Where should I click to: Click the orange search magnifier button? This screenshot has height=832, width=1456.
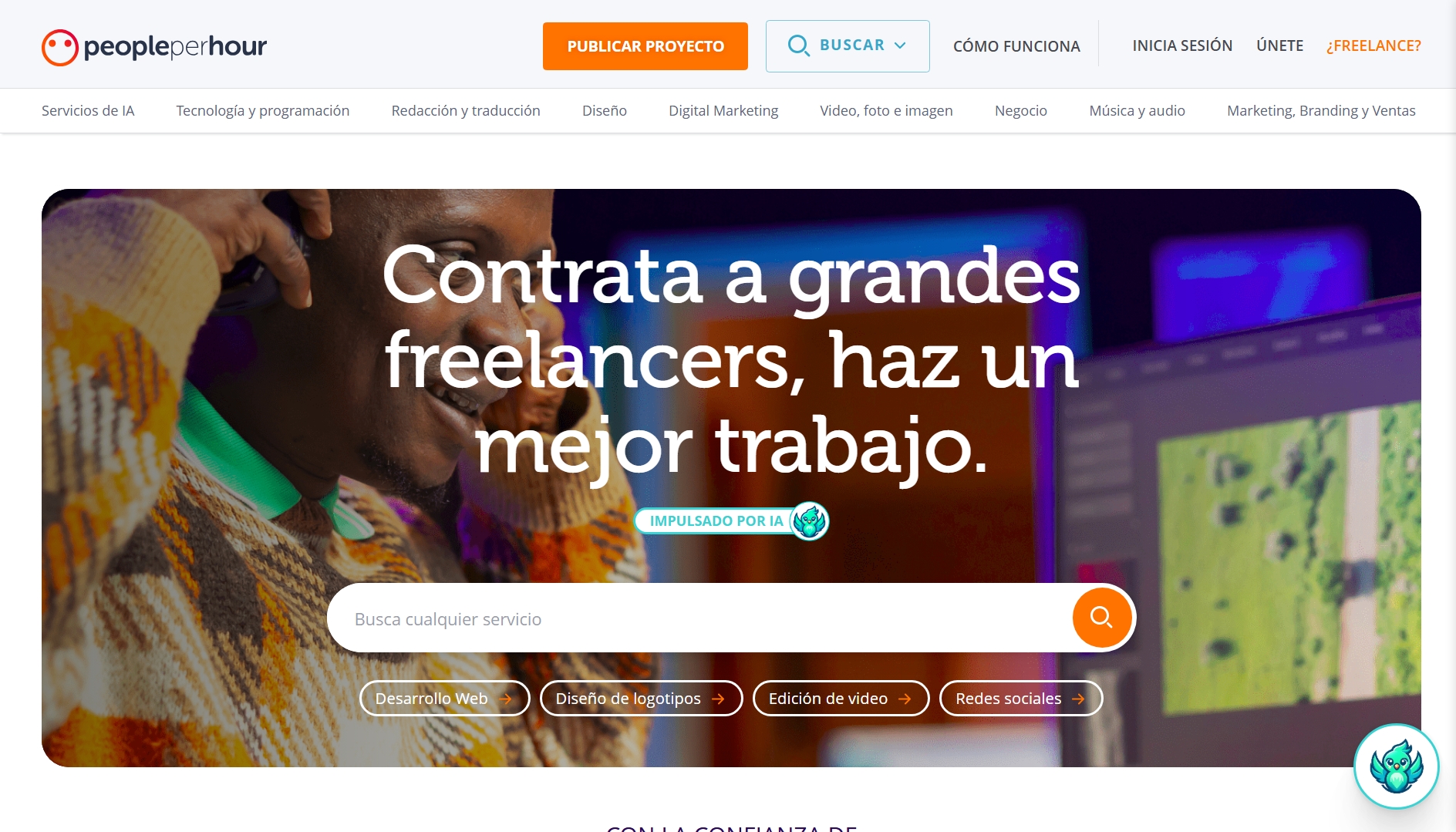[x=1101, y=618]
